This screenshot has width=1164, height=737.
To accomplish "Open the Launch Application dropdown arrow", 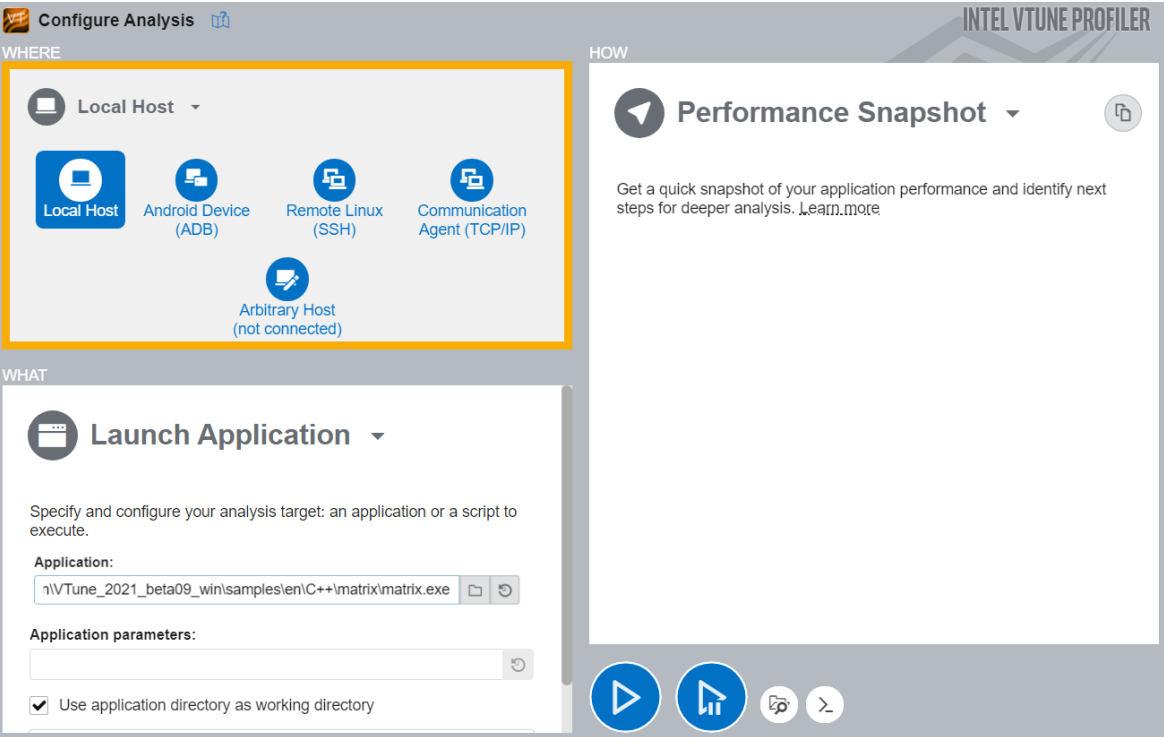I will click(378, 436).
